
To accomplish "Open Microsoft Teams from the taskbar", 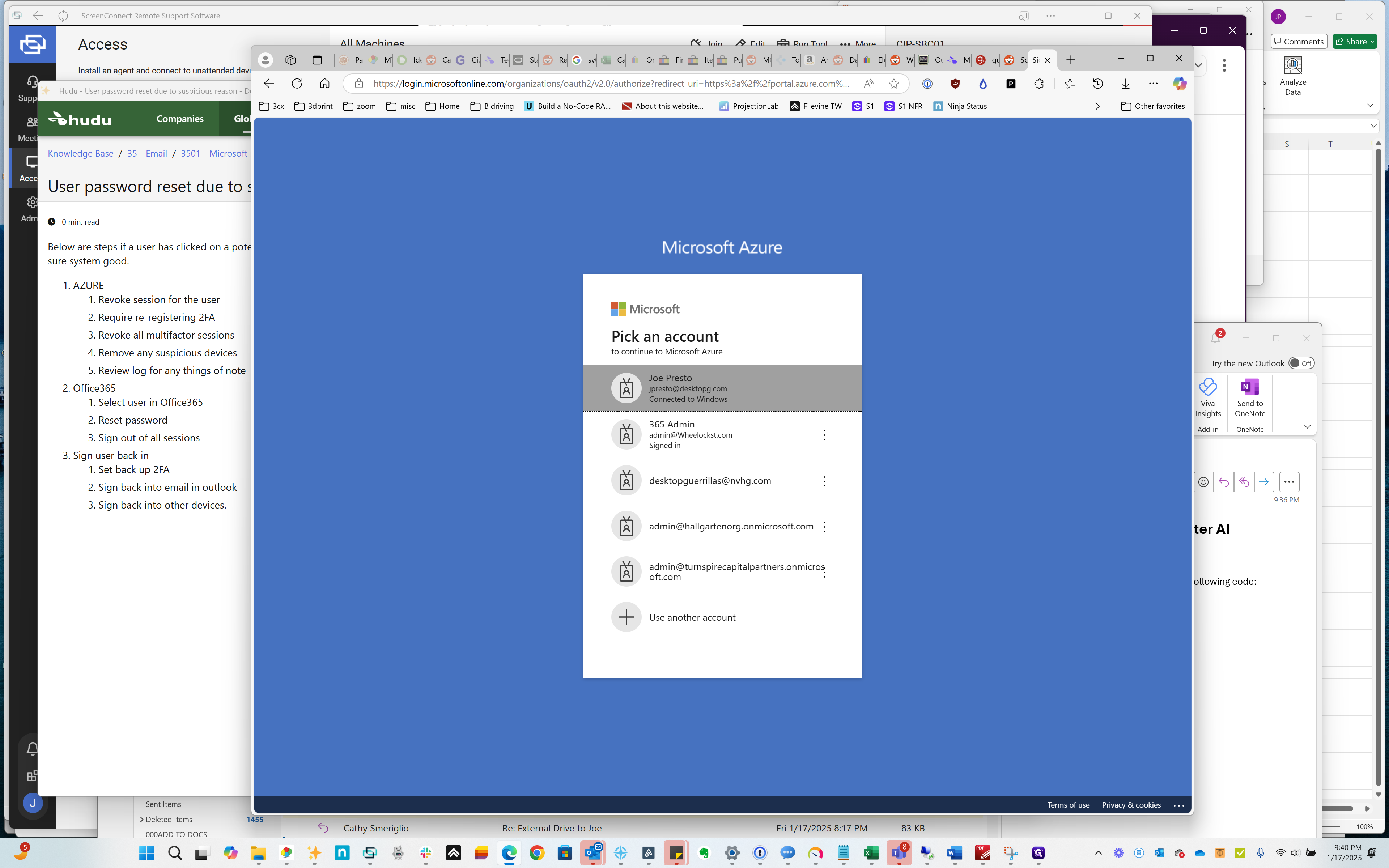I will (899, 853).
